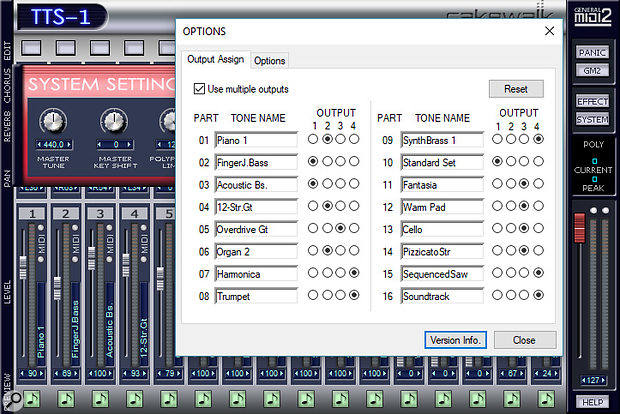Increase Master Key Shift with the right arrow
The image size is (620, 414).
129,145
